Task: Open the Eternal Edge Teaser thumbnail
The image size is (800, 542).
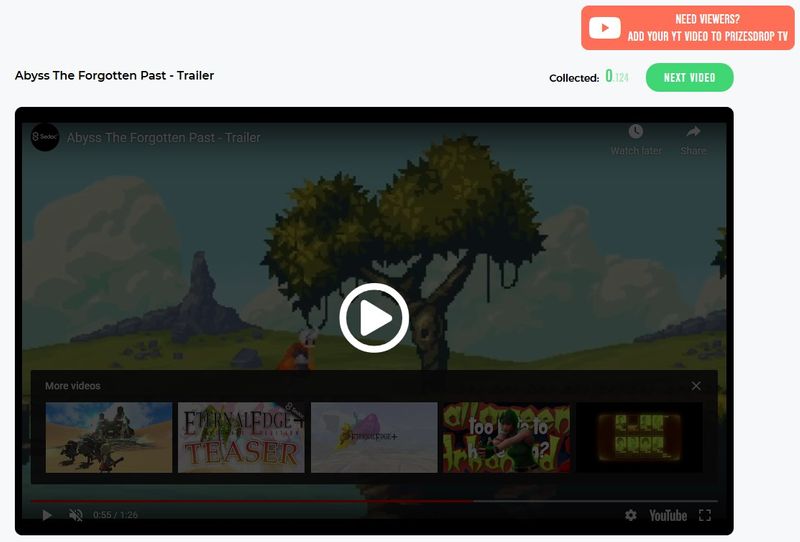Action: click(x=241, y=437)
